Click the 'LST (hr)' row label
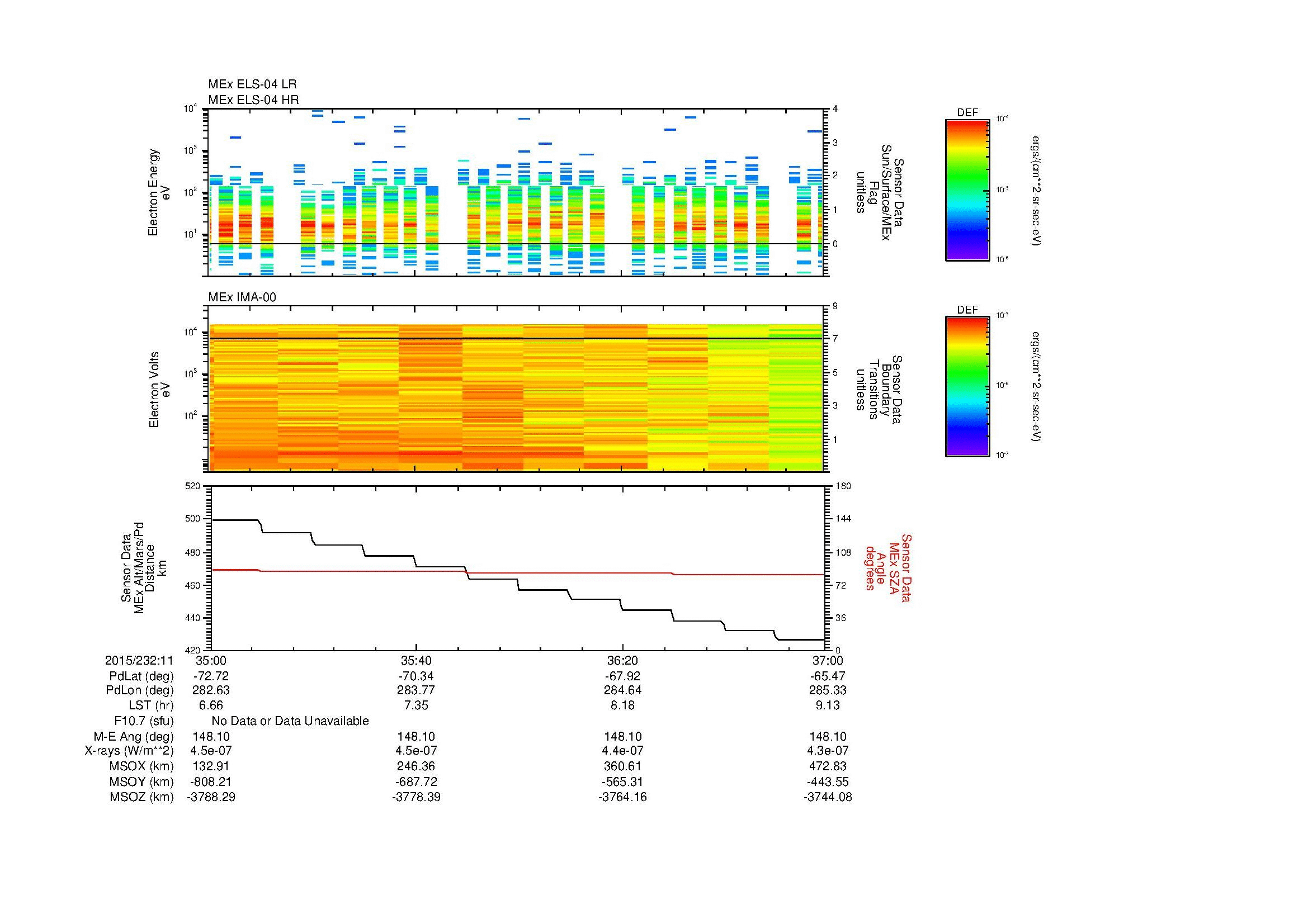Screen dimensions: 1308x924 [151, 705]
